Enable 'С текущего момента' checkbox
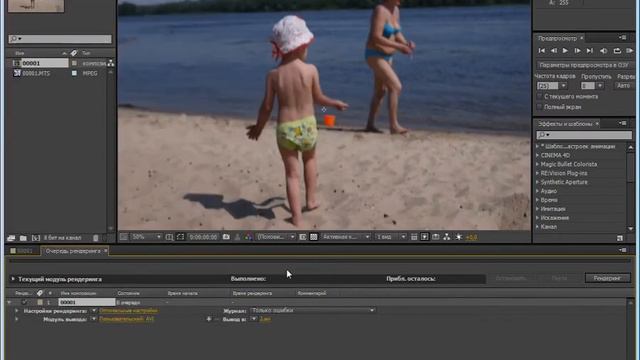The width and height of the screenshot is (640, 360). [539, 96]
